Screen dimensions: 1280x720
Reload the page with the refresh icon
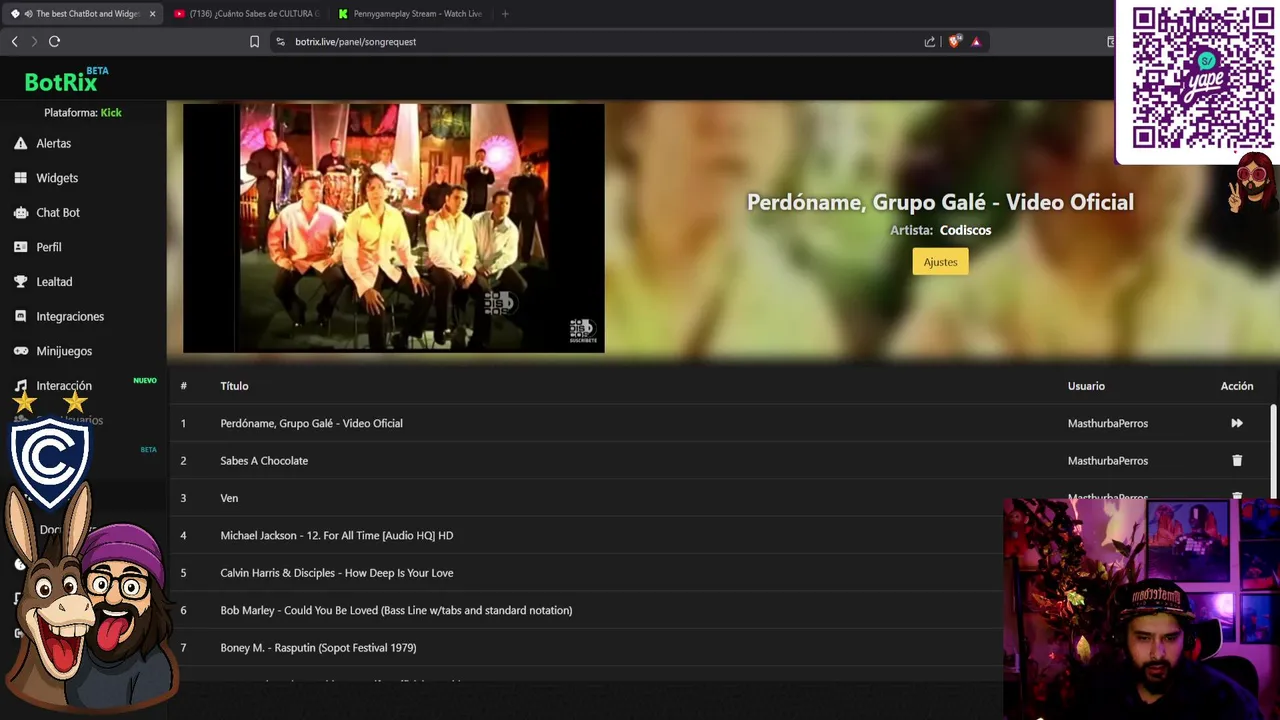point(54,41)
